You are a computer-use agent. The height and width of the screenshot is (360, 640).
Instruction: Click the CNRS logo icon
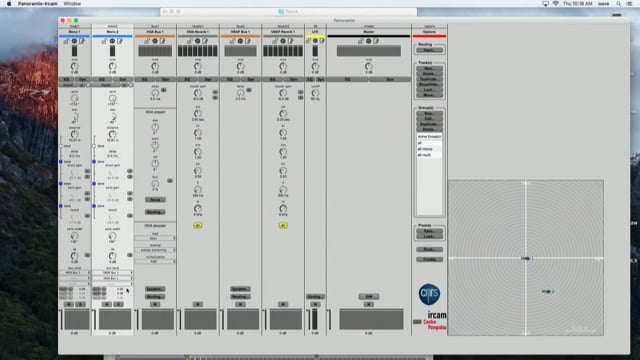[x=429, y=294]
